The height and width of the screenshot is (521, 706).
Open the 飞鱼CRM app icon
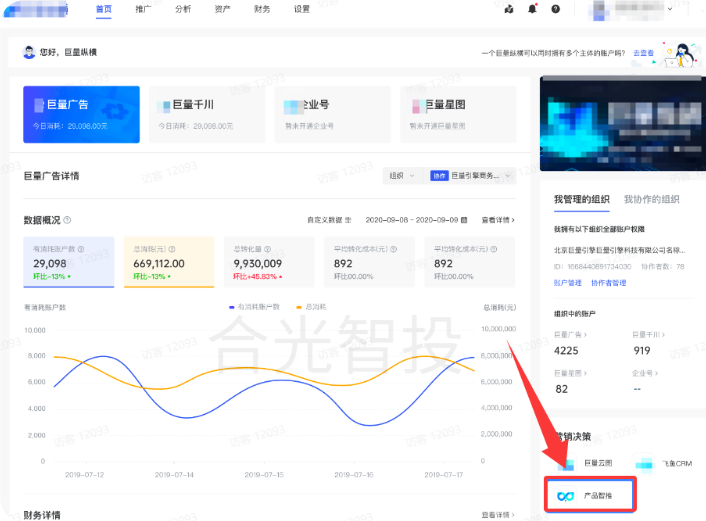point(643,463)
